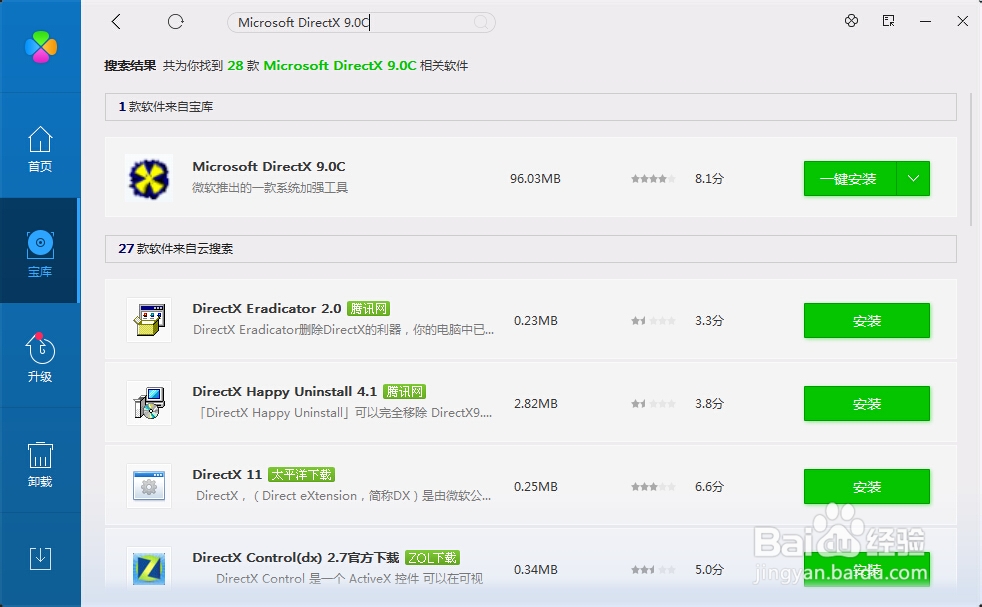Click the 太平洋下载 source tag

[x=301, y=475]
